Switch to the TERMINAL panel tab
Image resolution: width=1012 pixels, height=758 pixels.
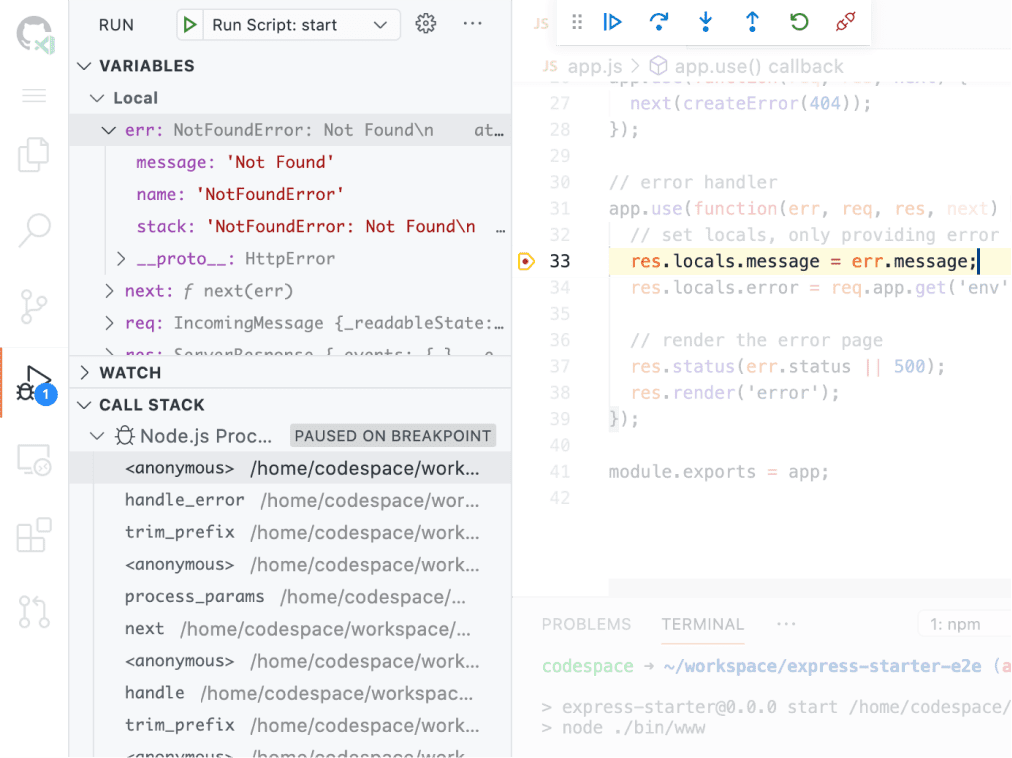tap(702, 624)
